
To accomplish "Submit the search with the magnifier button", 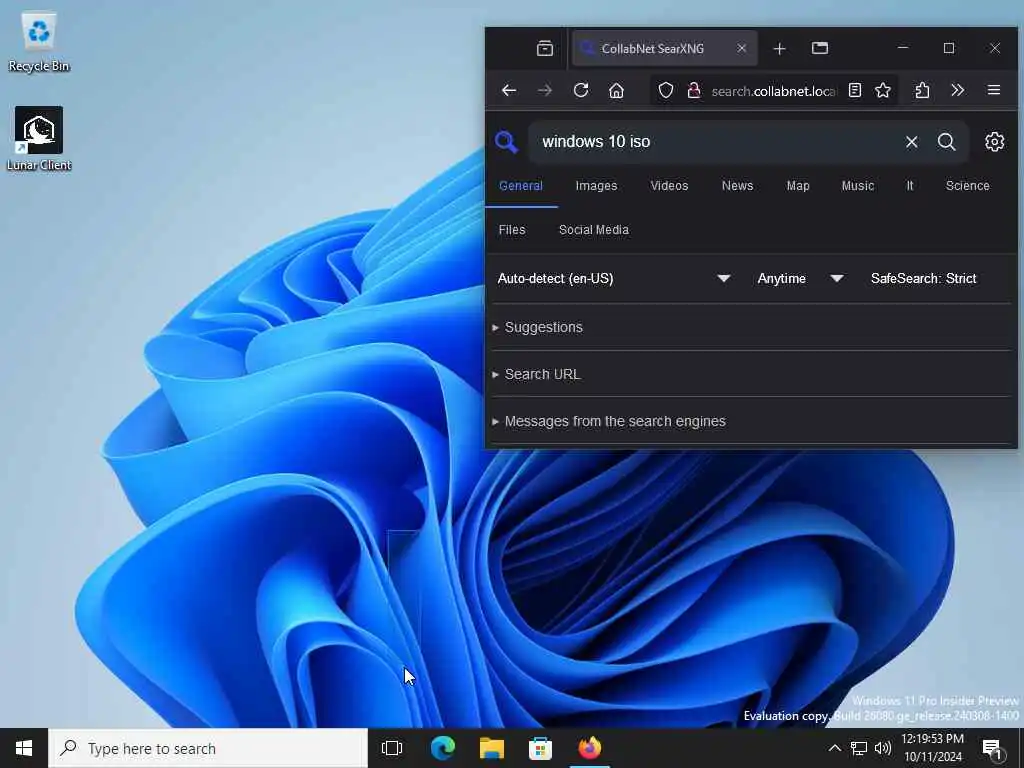I will coord(946,142).
